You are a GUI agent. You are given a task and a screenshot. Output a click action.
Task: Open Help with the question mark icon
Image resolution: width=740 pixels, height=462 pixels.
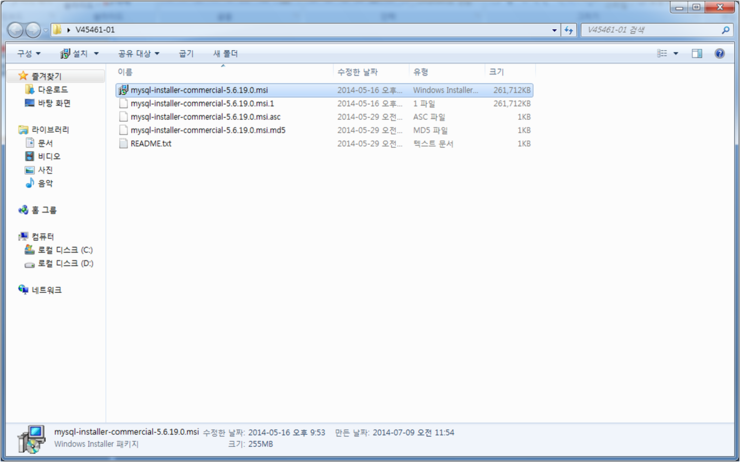click(x=719, y=53)
